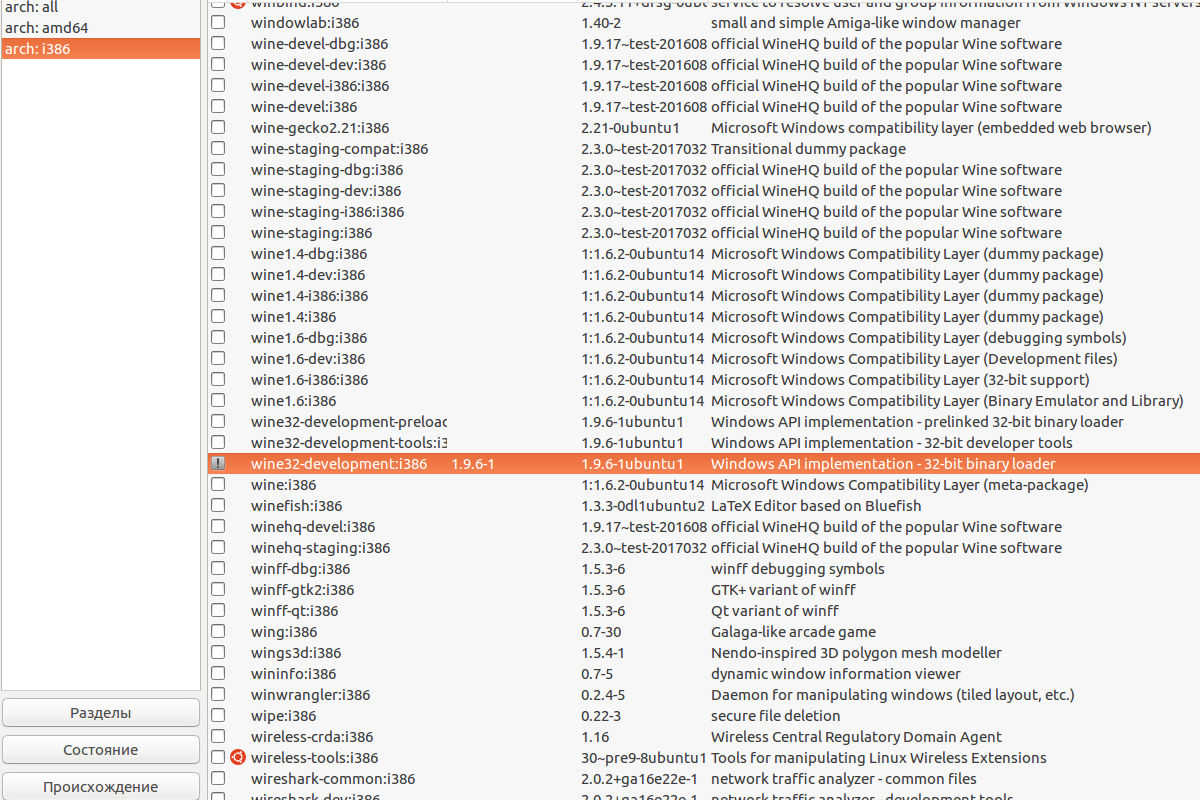Select package wine-staging-dev:i386
The width and height of the screenshot is (1200, 800).
tap(326, 190)
